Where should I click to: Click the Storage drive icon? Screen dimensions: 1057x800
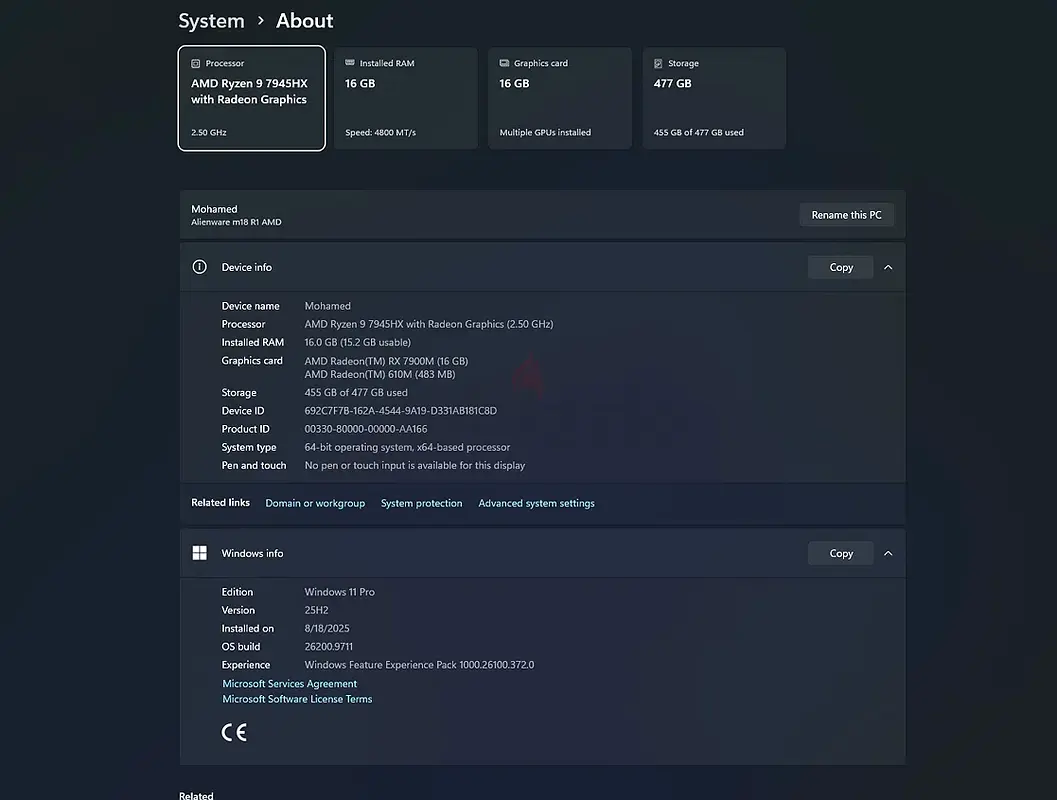pos(658,63)
